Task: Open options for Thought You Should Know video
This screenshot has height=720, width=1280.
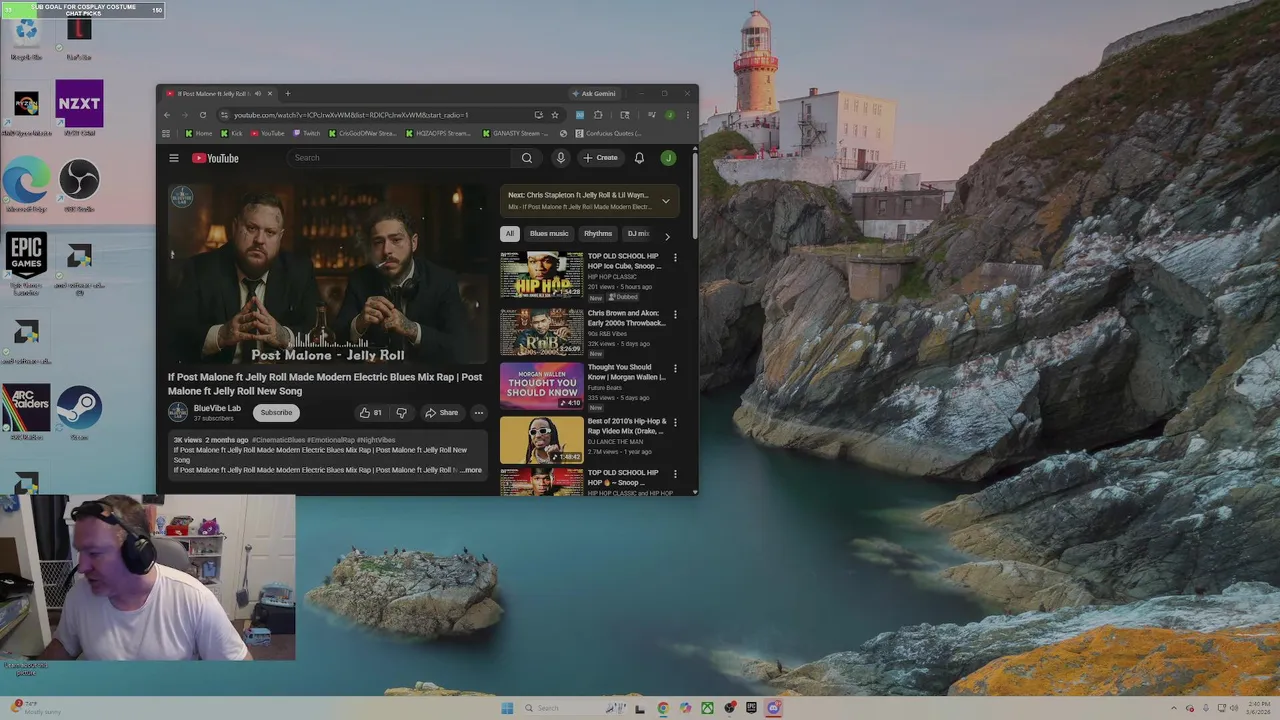Action: click(x=675, y=369)
